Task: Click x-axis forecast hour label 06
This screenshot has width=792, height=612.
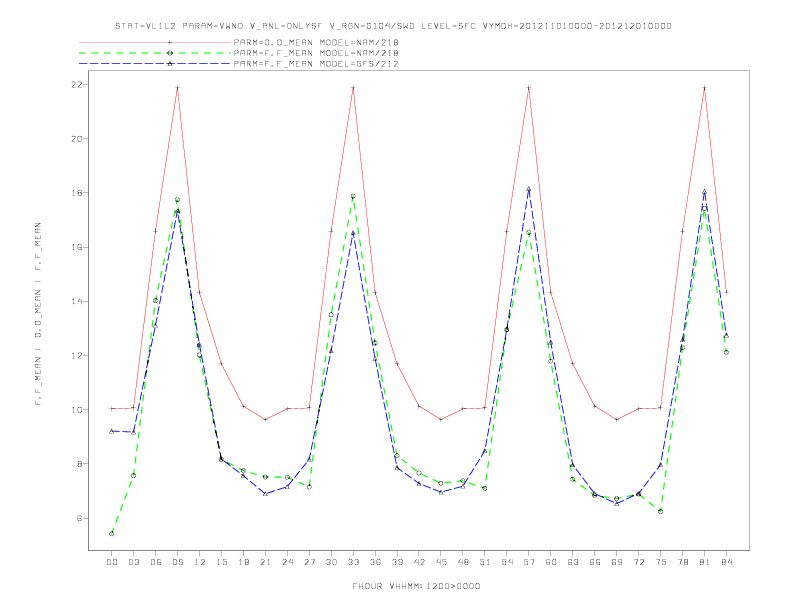Action: point(156,562)
